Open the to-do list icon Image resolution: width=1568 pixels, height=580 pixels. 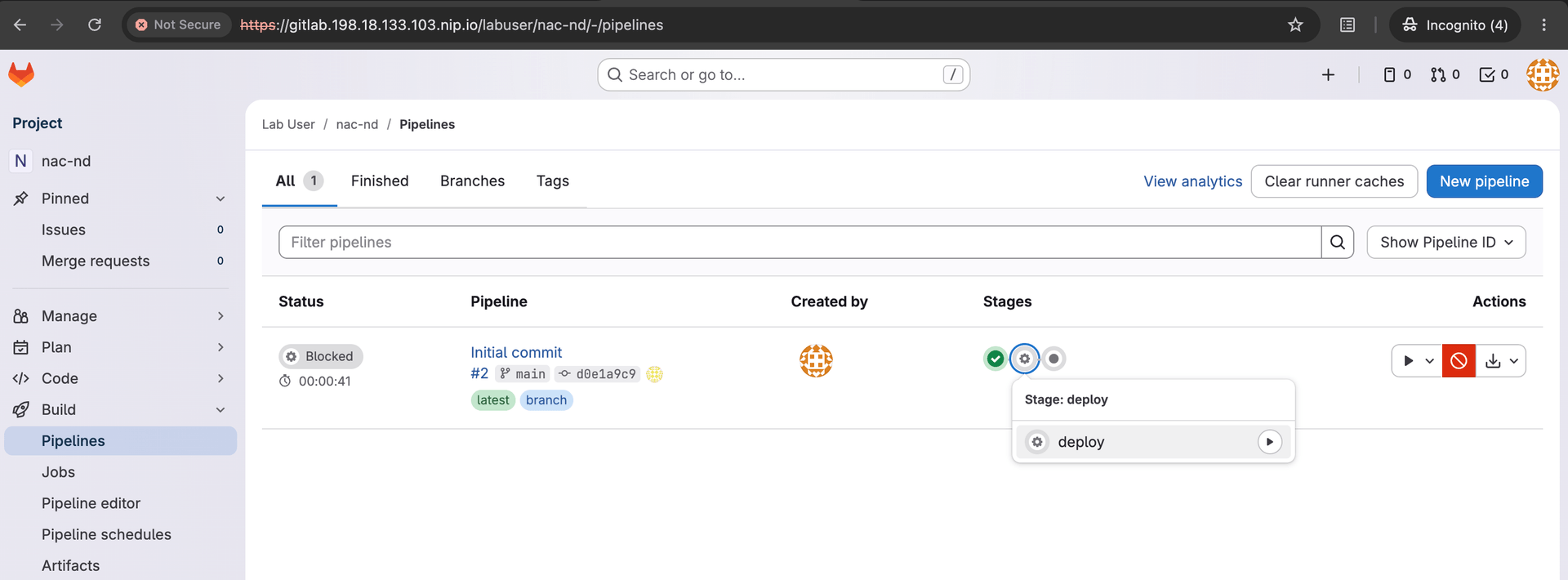1494,75
